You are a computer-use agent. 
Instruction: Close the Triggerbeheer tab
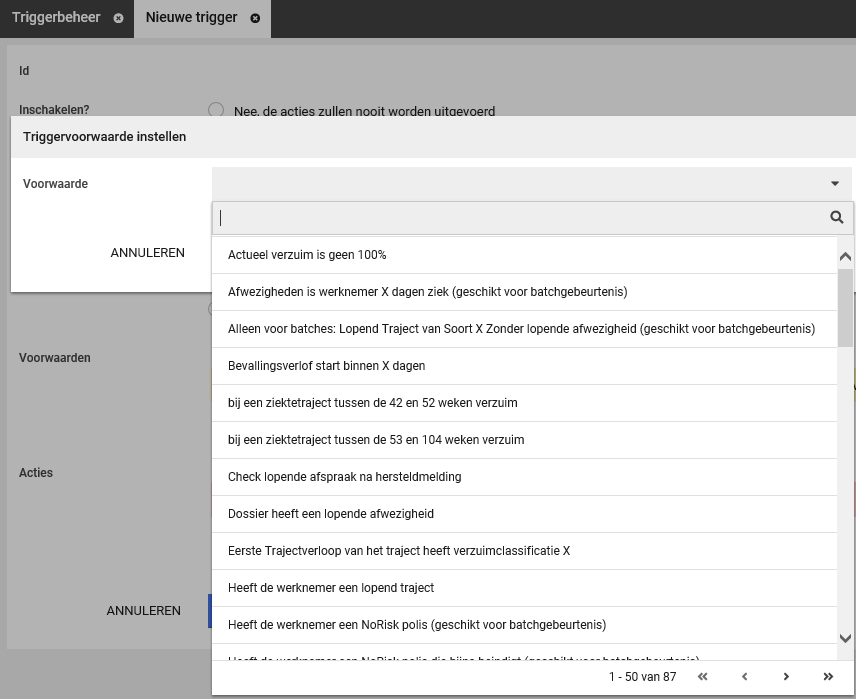coord(118,19)
